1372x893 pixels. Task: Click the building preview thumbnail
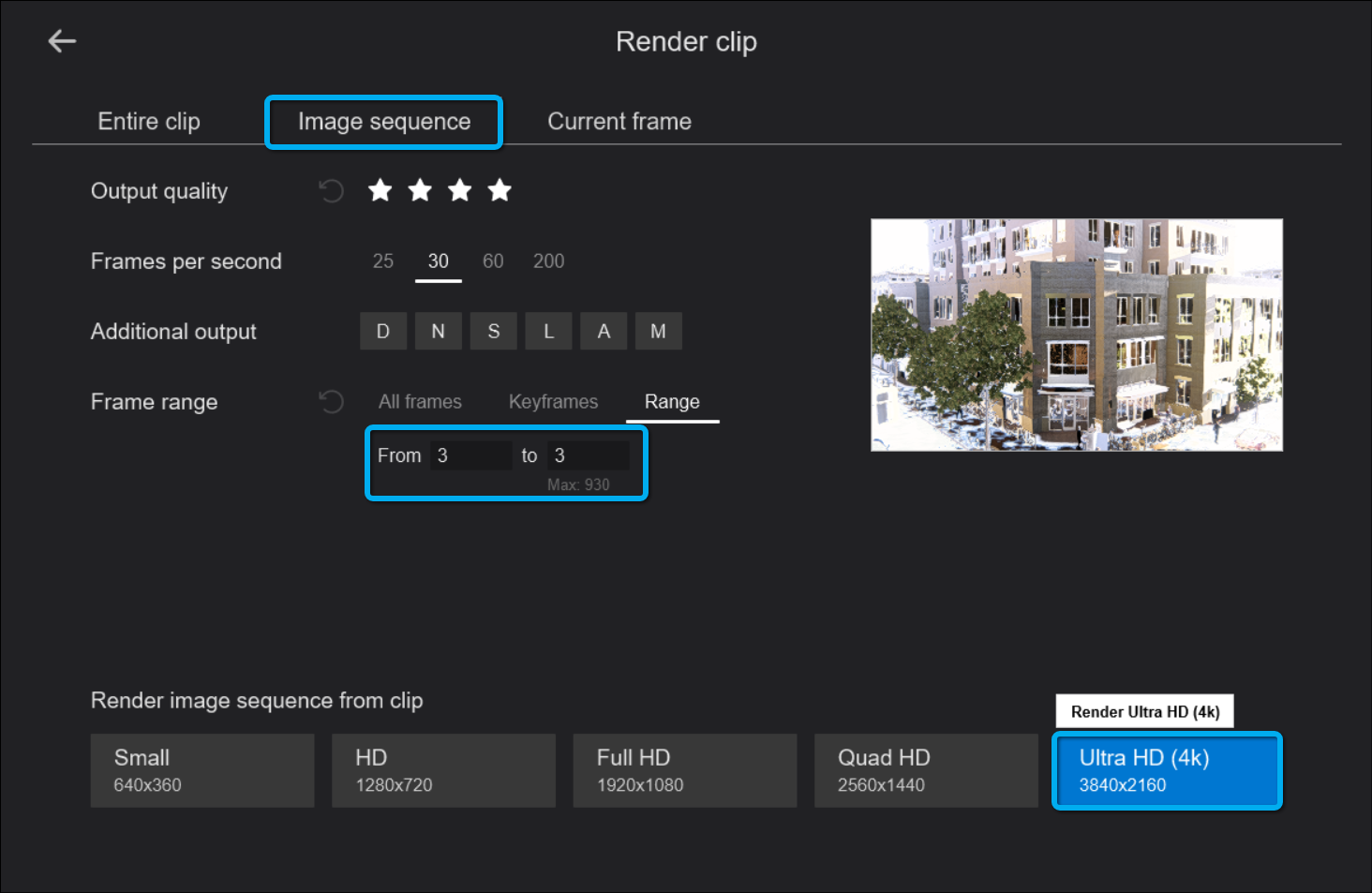click(x=1076, y=335)
